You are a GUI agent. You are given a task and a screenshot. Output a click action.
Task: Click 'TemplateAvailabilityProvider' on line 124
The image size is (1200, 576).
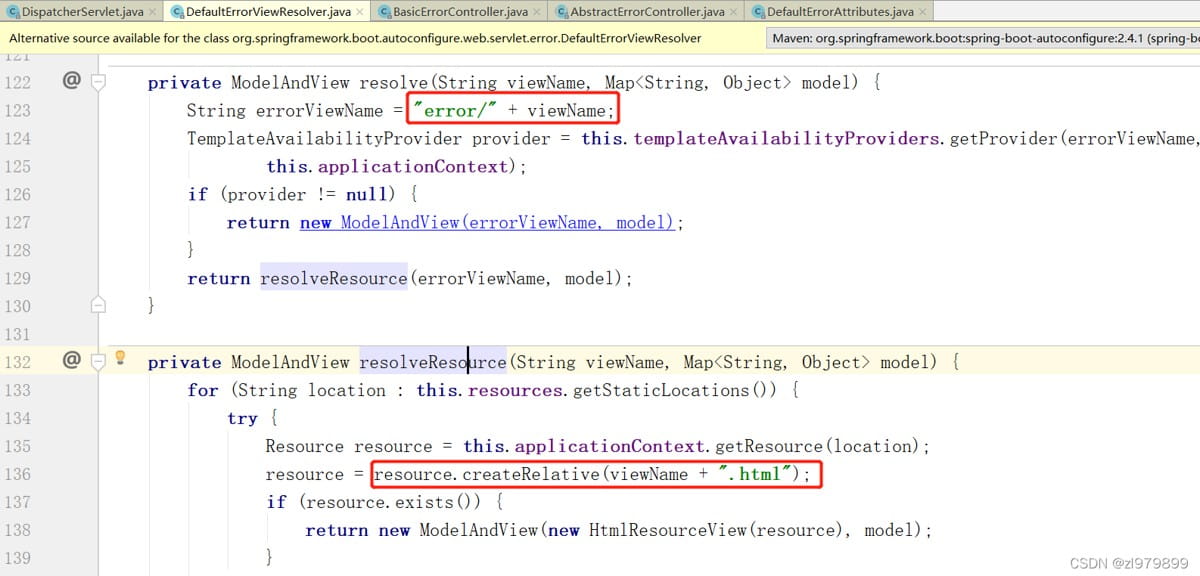pos(326,138)
